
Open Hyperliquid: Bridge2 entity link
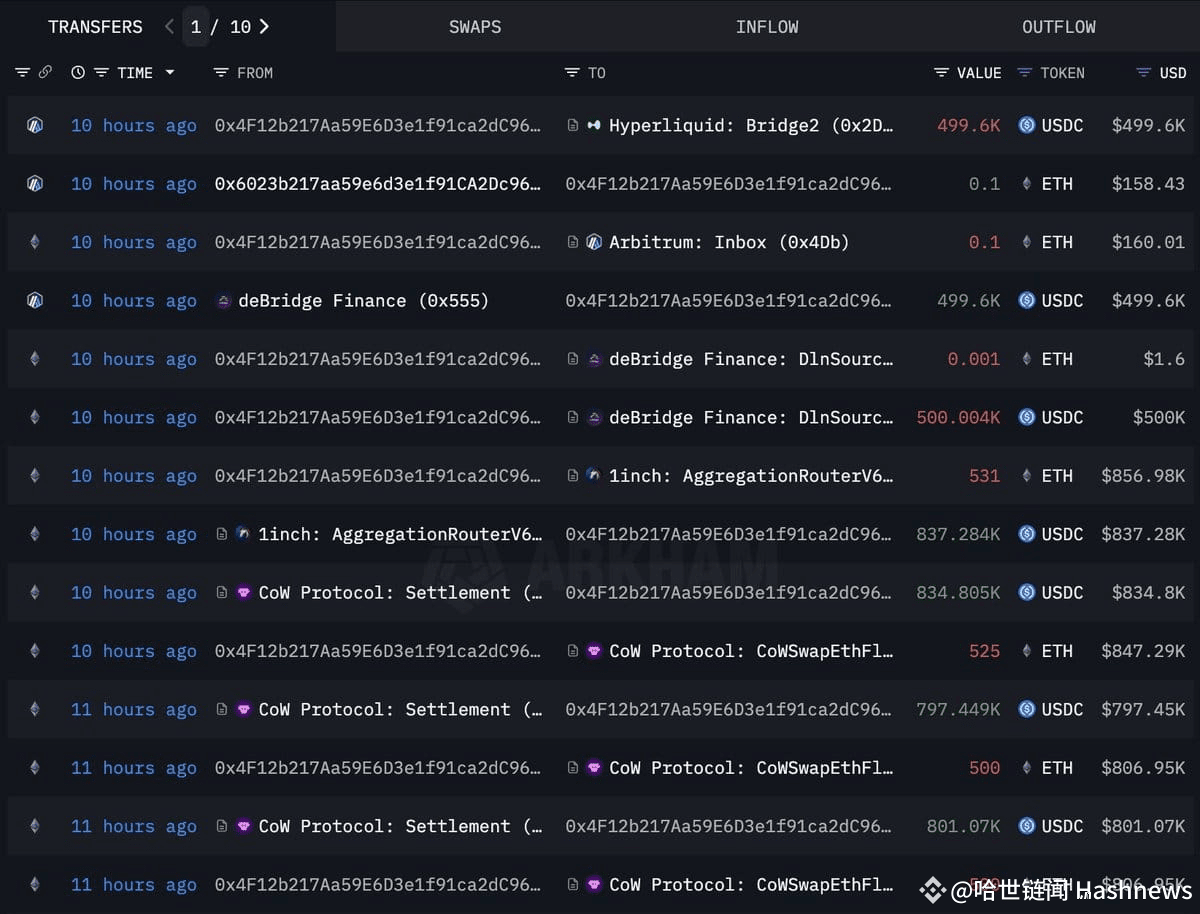click(x=751, y=125)
